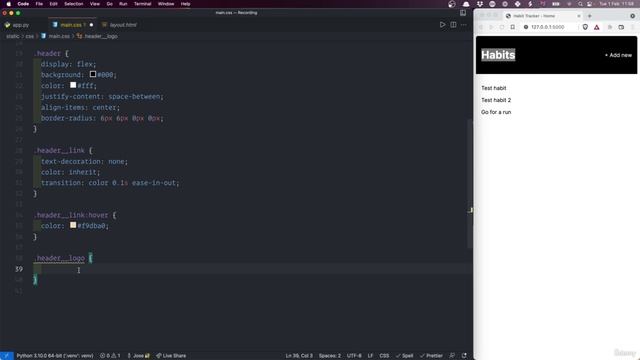Open Spotlight search in the menu bar
This screenshot has width=640, height=360.
pyautogui.click(x=580, y=4)
